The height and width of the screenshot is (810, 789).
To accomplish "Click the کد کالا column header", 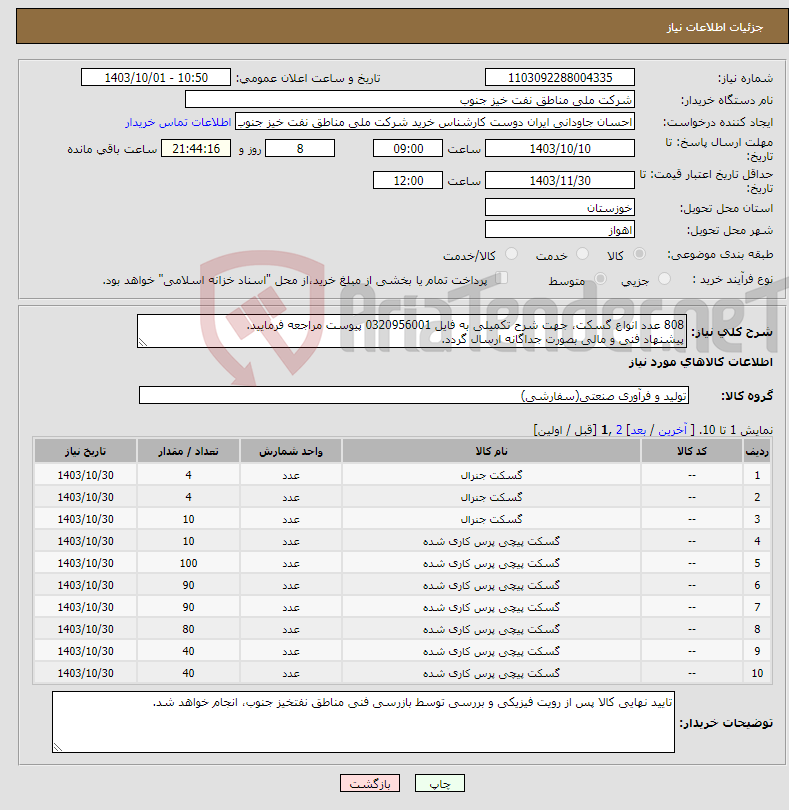I will pos(692,451).
